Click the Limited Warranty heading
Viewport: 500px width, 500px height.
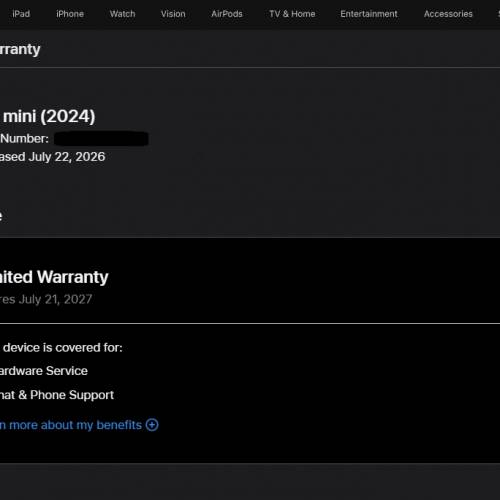pos(54,277)
